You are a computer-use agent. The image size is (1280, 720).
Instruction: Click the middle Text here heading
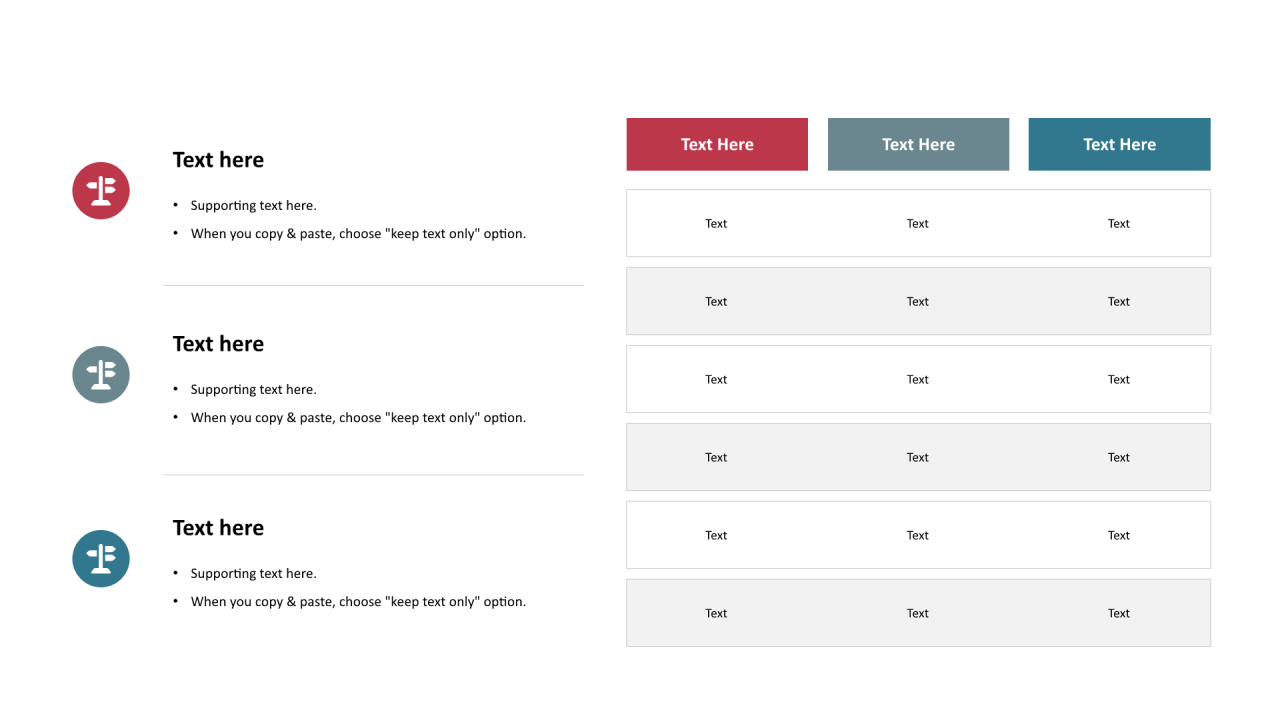point(218,344)
